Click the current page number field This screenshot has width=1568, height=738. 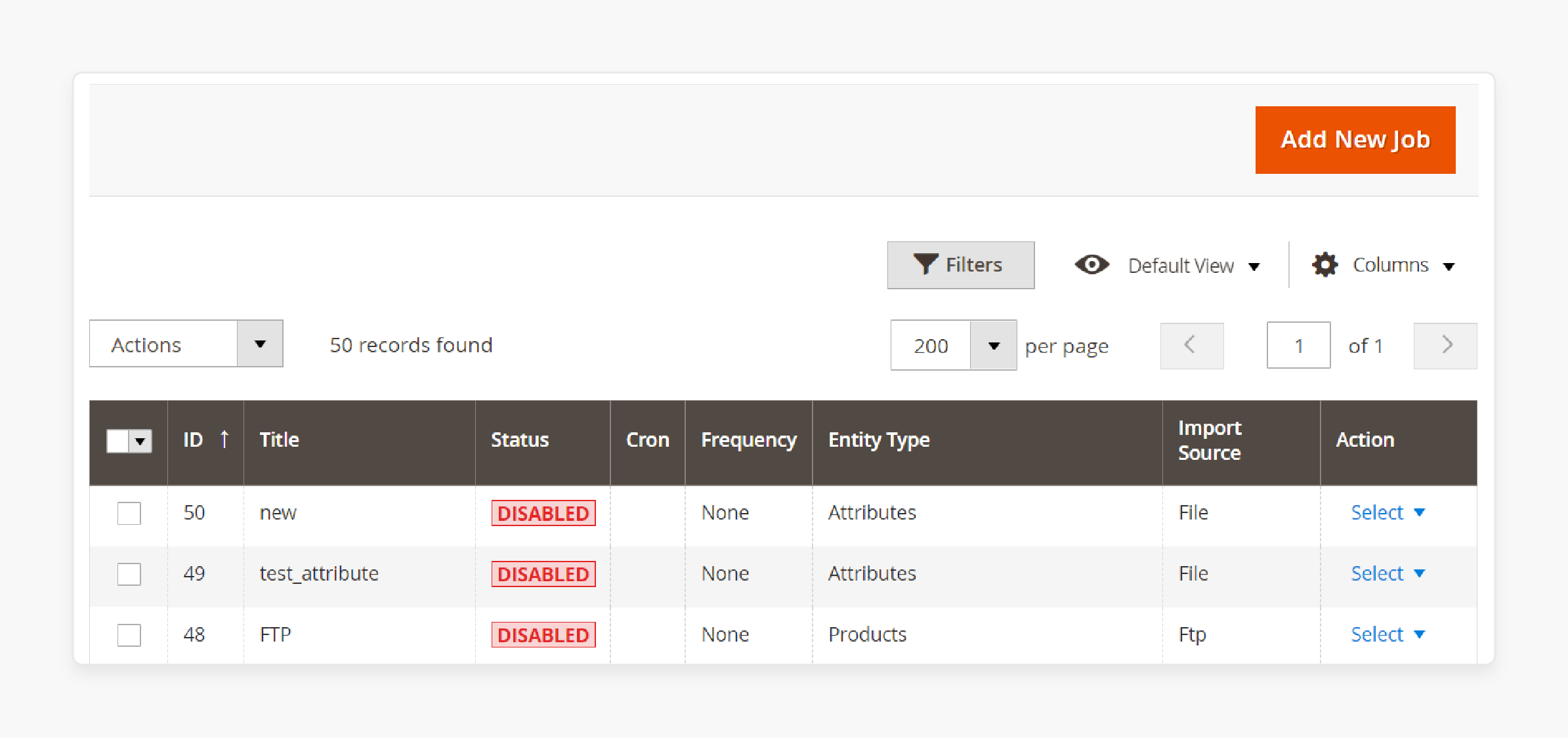point(1298,346)
